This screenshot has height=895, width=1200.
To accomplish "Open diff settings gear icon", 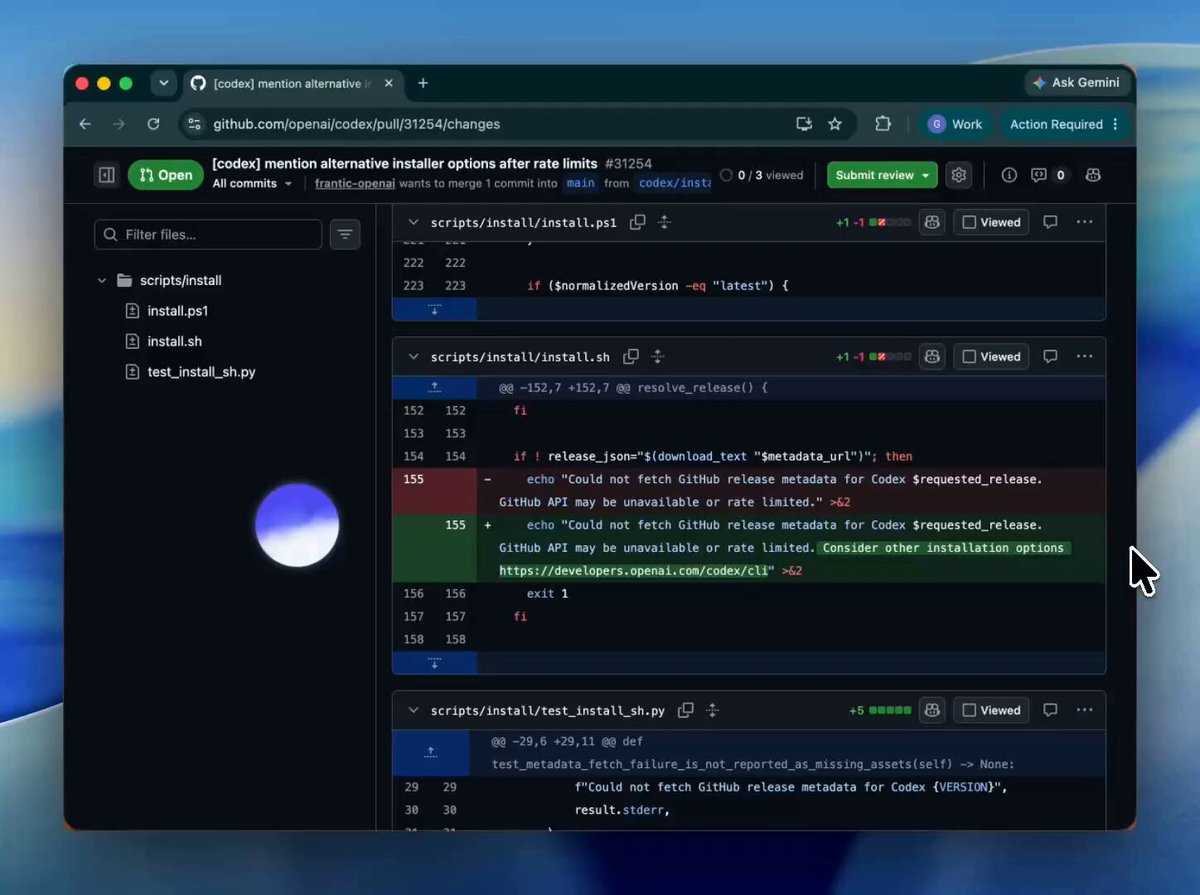I will 958,175.
